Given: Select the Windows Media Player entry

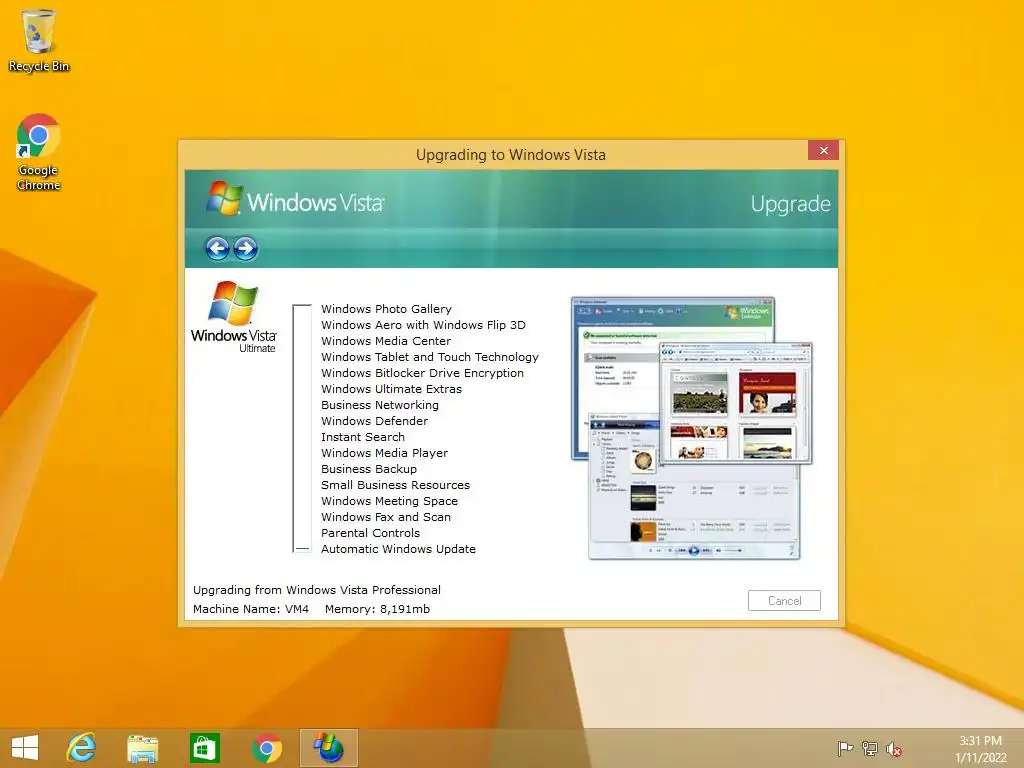Looking at the screenshot, I should [384, 453].
